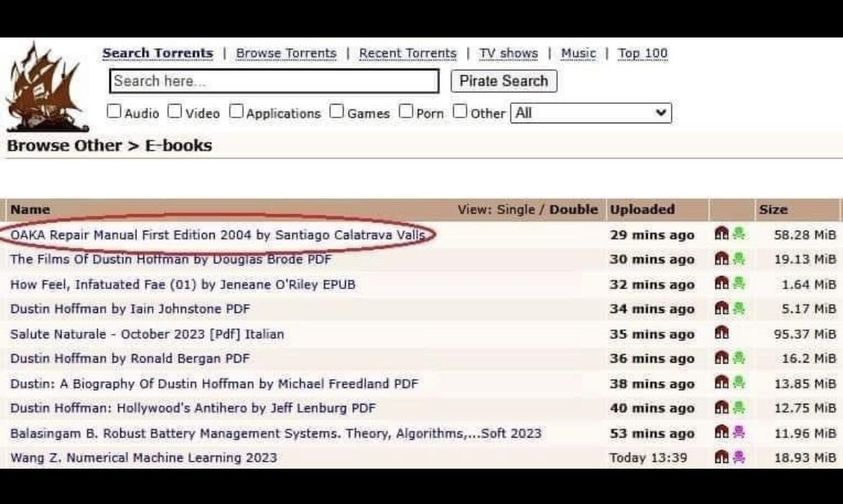Click the Today 13:39 upload time
The image size is (843, 504).
pos(648,458)
